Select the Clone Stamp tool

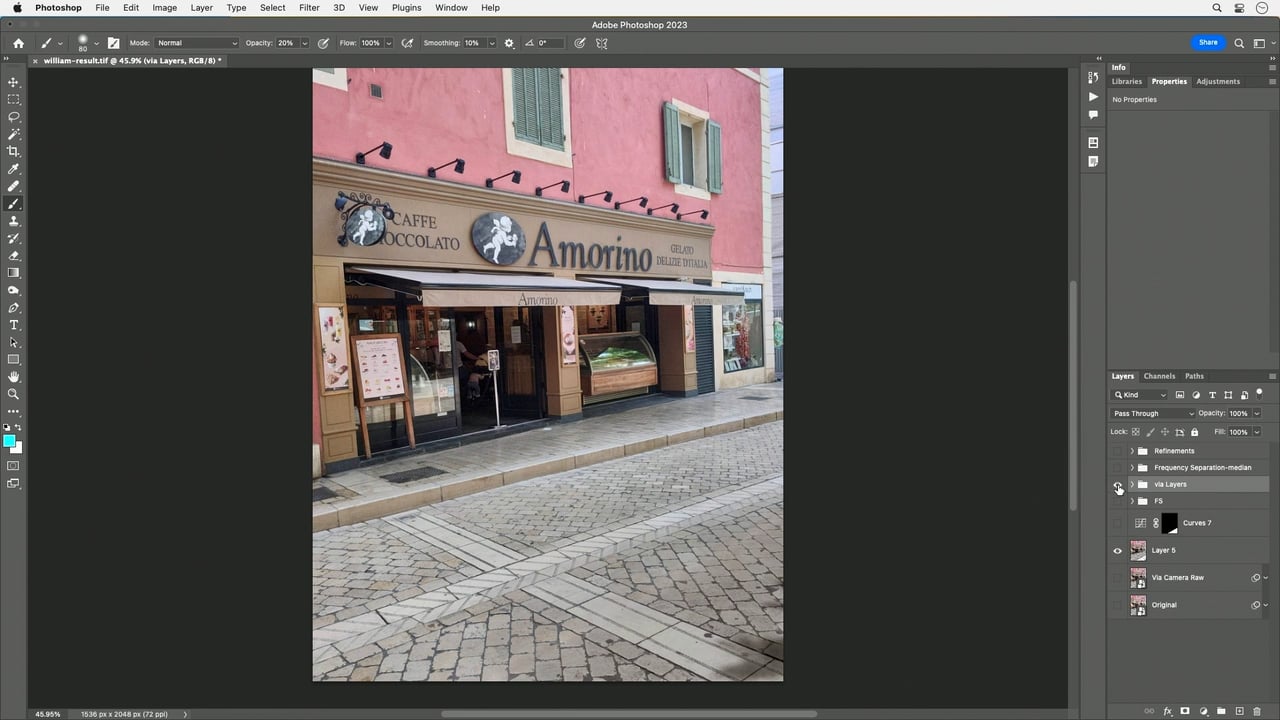click(14, 221)
